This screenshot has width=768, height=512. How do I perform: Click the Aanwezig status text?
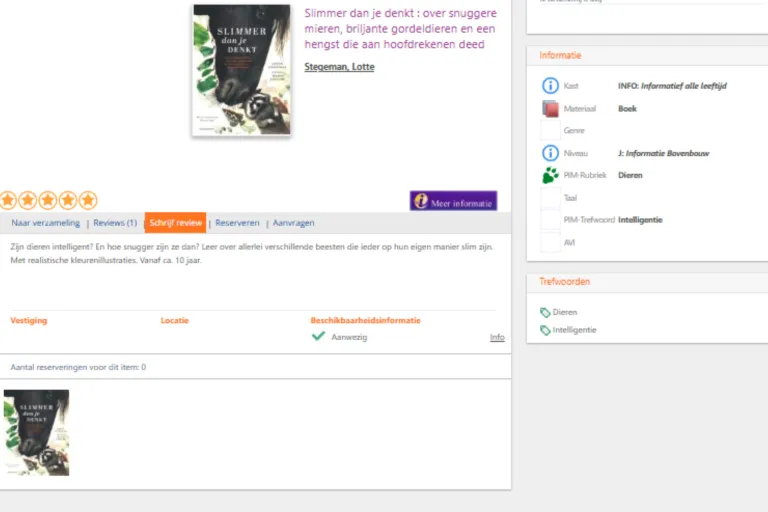coord(349,337)
